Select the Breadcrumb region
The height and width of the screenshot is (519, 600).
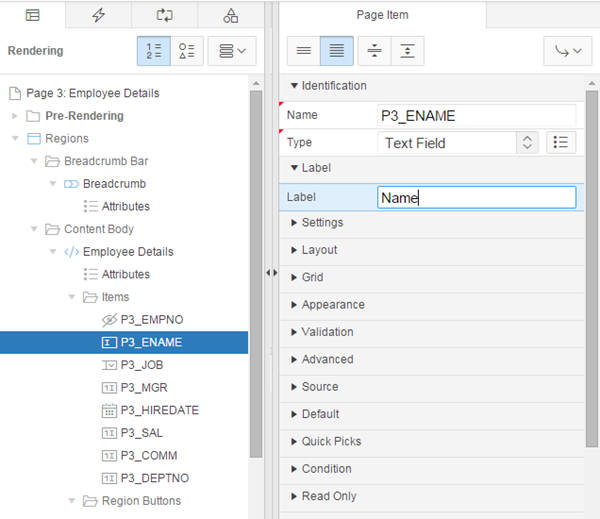click(x=114, y=184)
